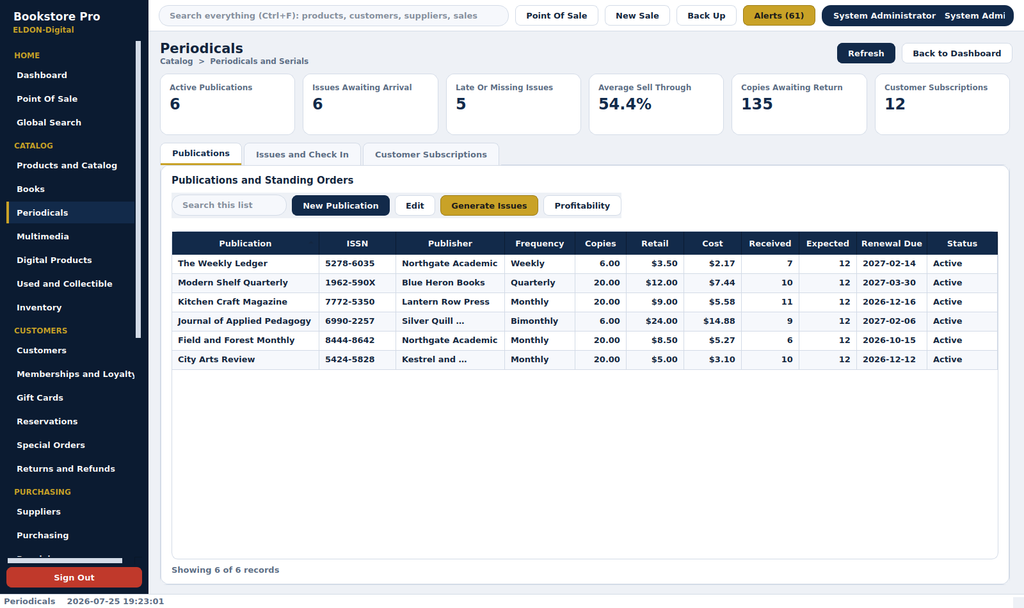
Task: Go to Special Orders
Action: pyautogui.click(x=71, y=445)
